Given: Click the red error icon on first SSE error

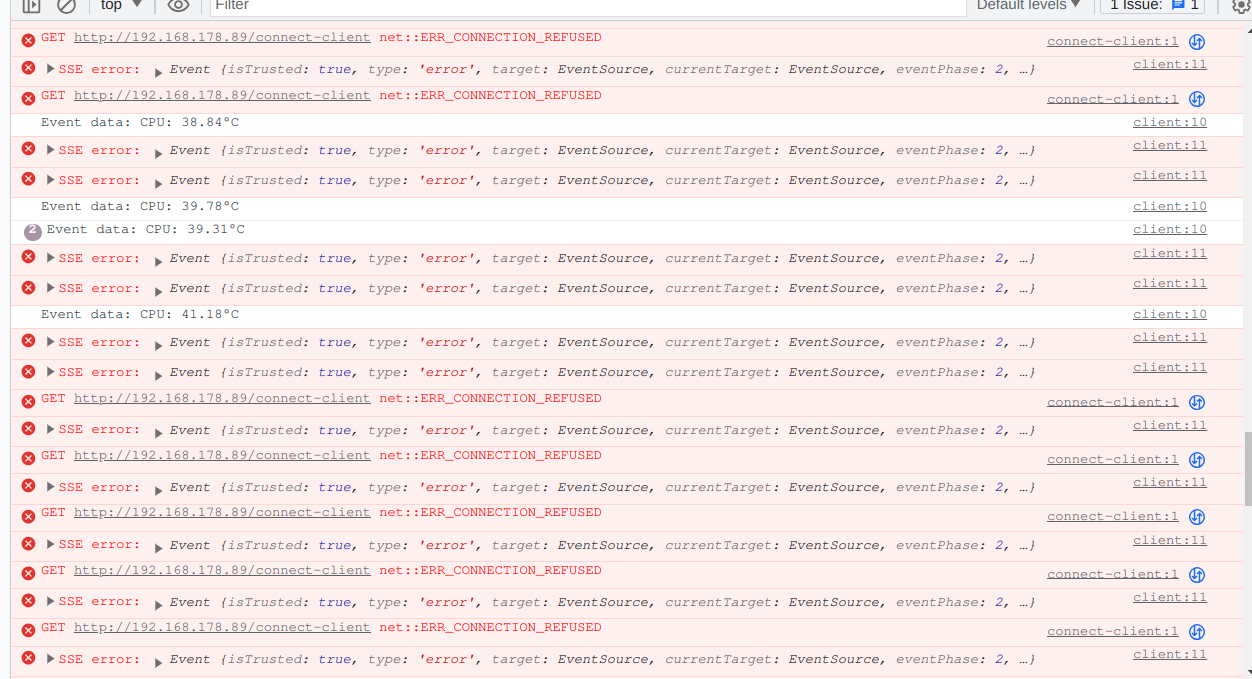Looking at the screenshot, I should pos(26,68).
